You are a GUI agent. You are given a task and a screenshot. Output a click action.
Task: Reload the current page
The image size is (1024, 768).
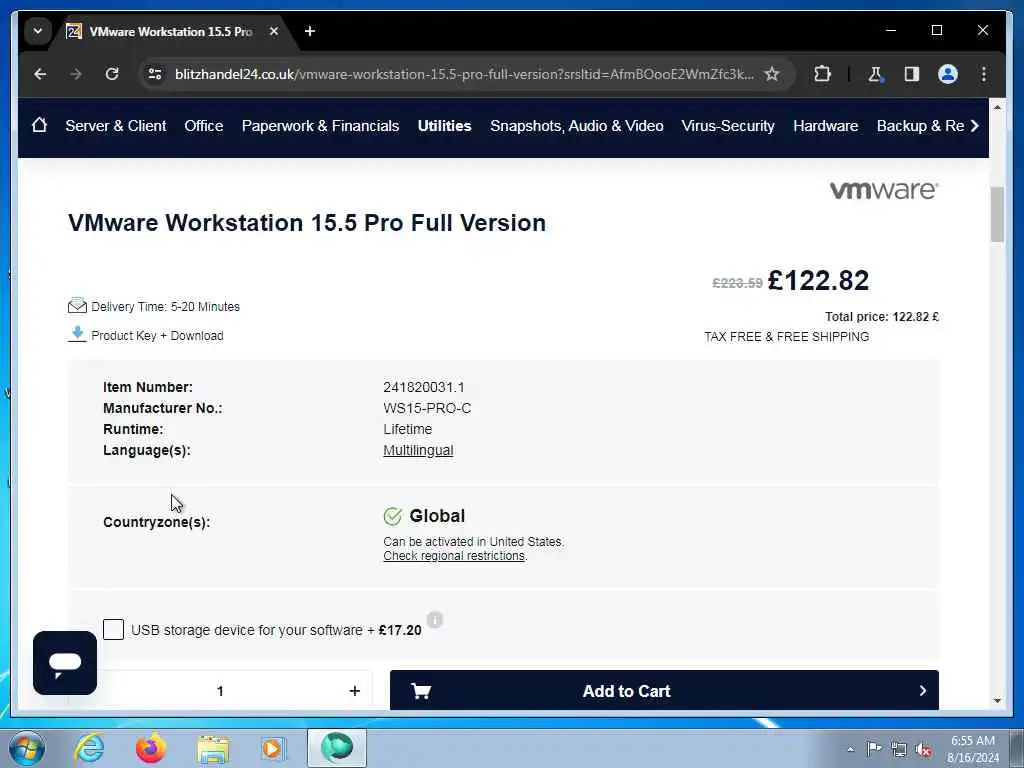[112, 74]
